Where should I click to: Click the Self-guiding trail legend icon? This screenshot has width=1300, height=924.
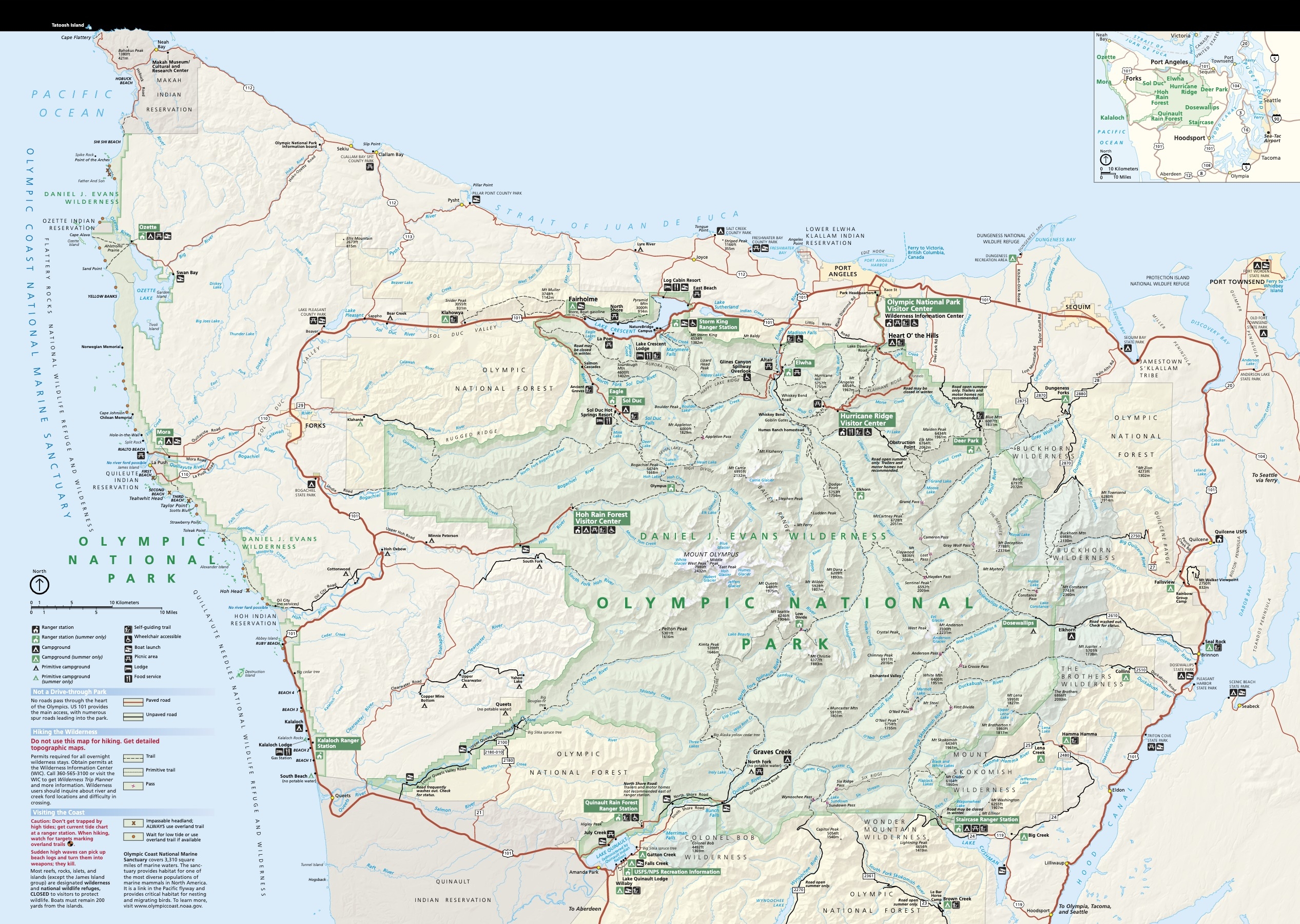tap(128, 629)
